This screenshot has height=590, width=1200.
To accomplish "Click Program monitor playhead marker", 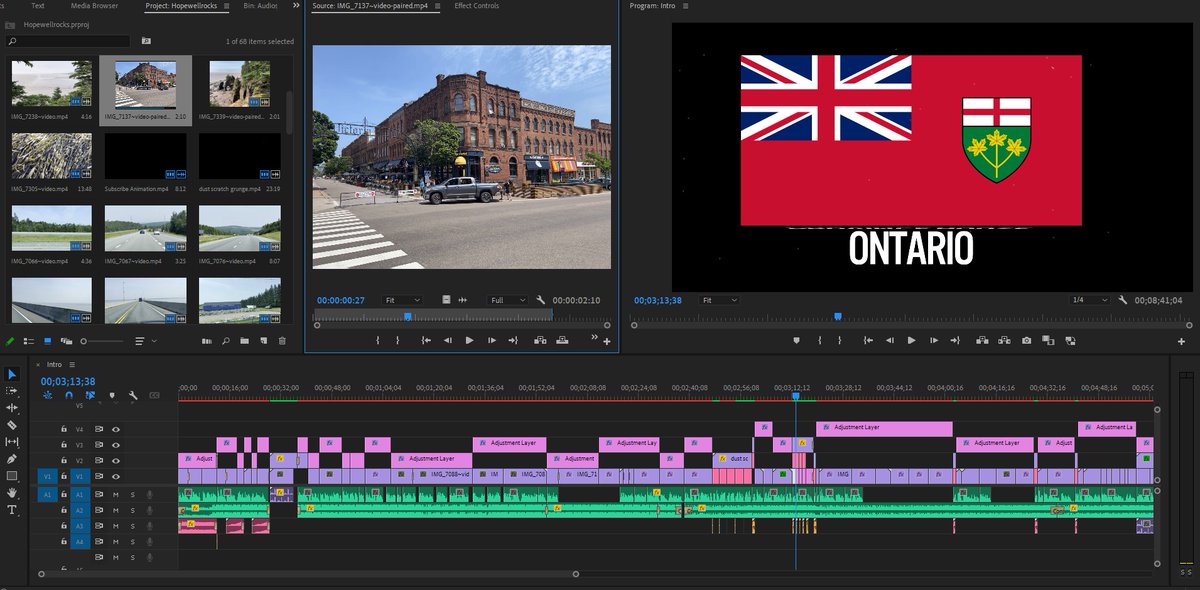I will [x=838, y=316].
